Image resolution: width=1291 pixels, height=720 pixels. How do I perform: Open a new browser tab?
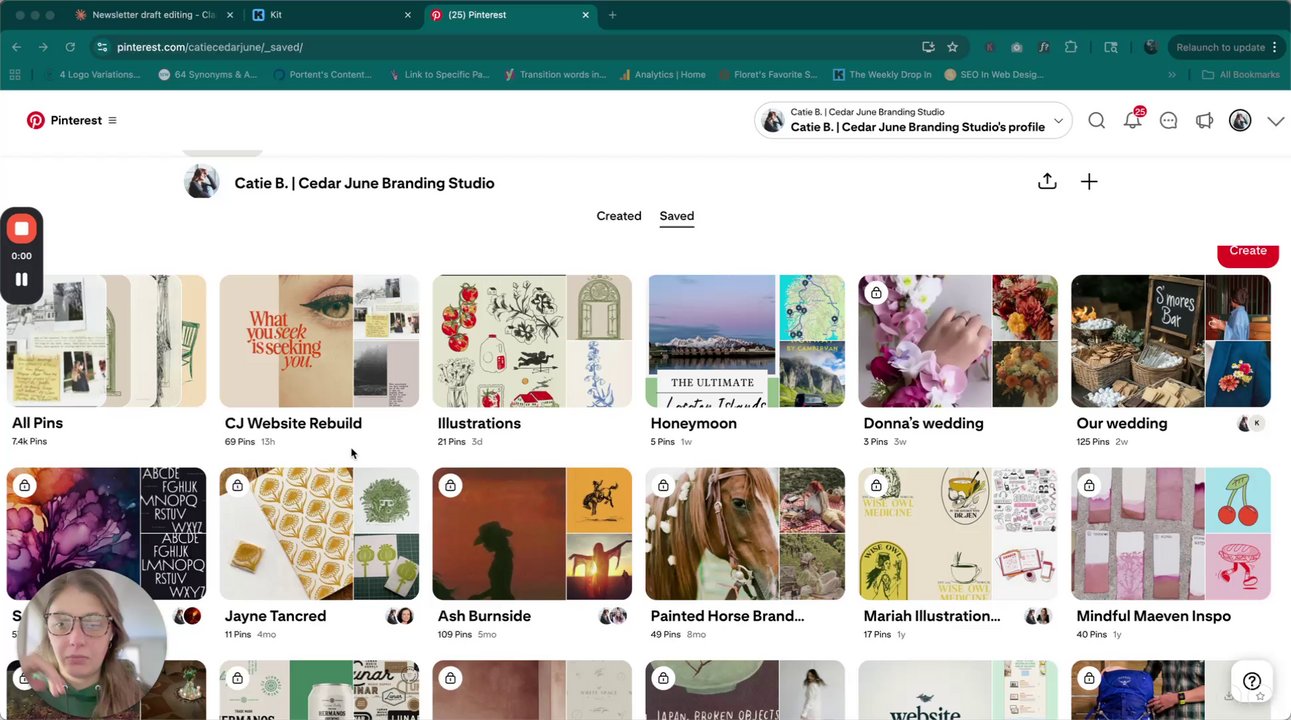(612, 15)
